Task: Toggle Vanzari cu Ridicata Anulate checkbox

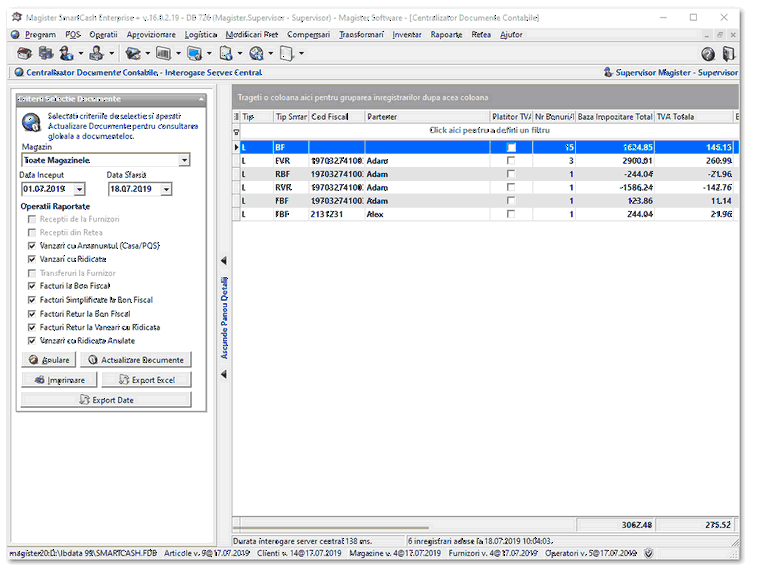Action: point(32,341)
